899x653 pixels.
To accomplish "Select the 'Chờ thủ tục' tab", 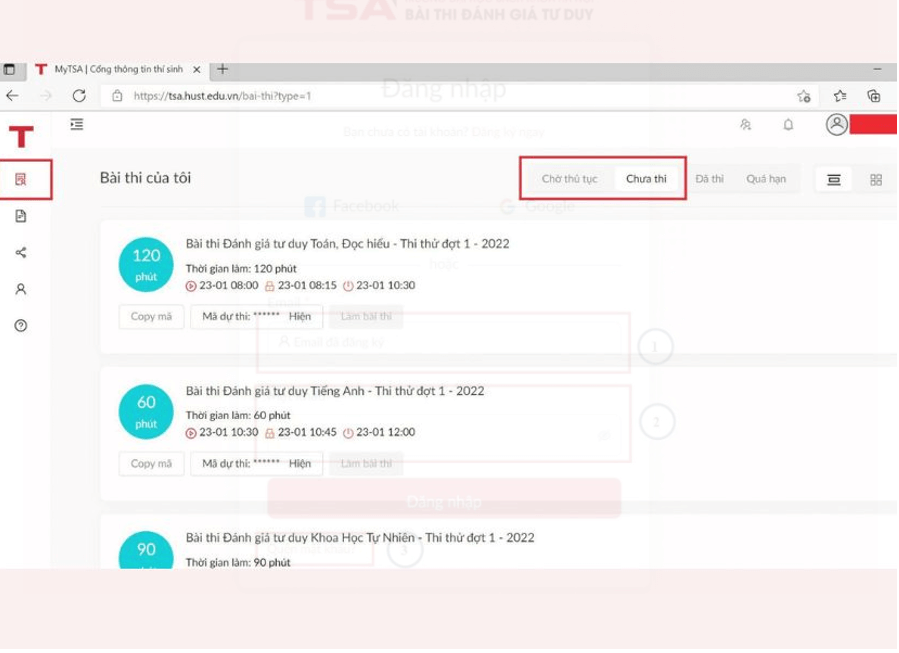I will tap(569, 179).
